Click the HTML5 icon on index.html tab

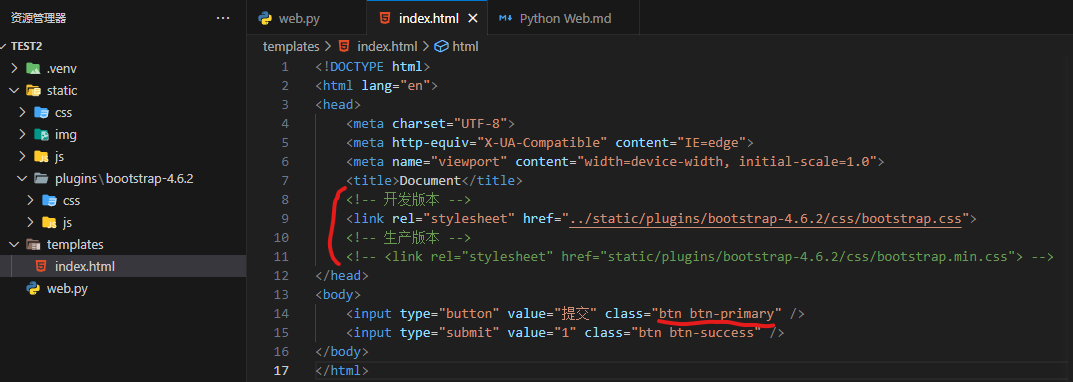[x=385, y=18]
